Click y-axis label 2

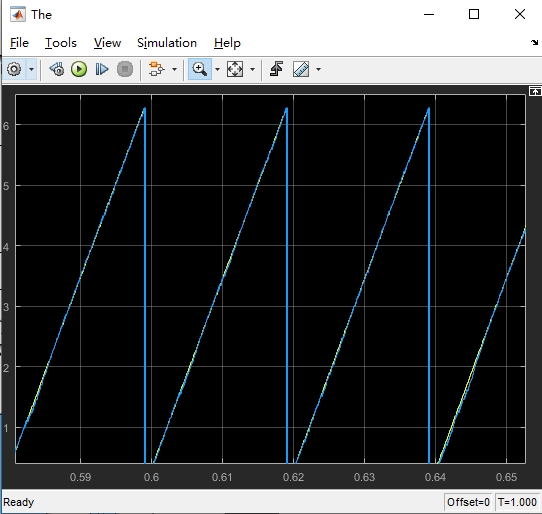click(6, 368)
